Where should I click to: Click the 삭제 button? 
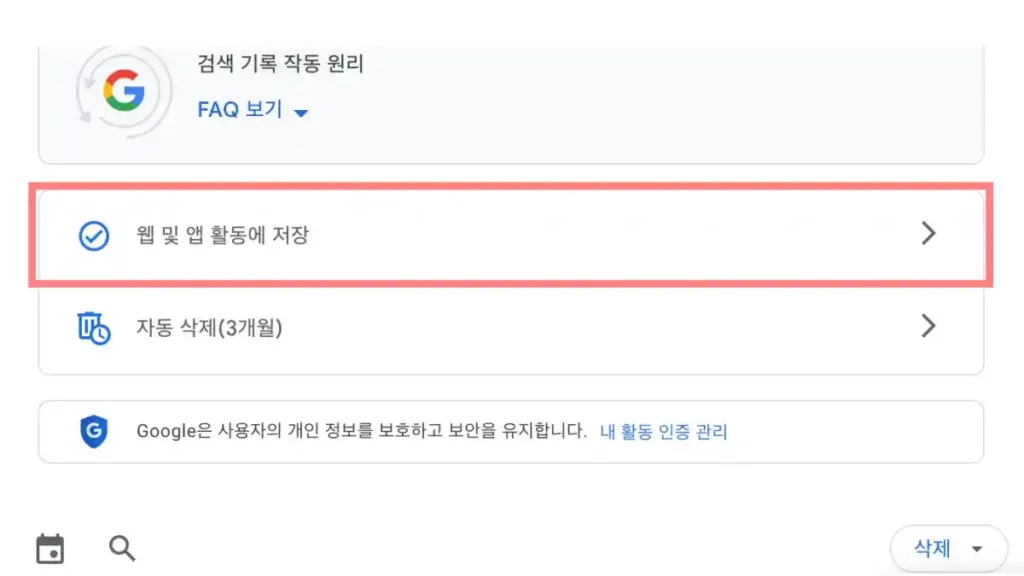tap(930, 547)
